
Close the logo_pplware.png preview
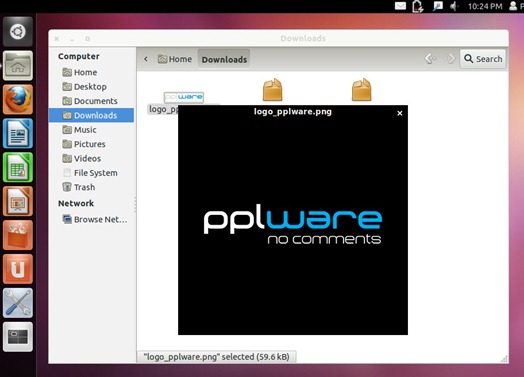coord(400,113)
